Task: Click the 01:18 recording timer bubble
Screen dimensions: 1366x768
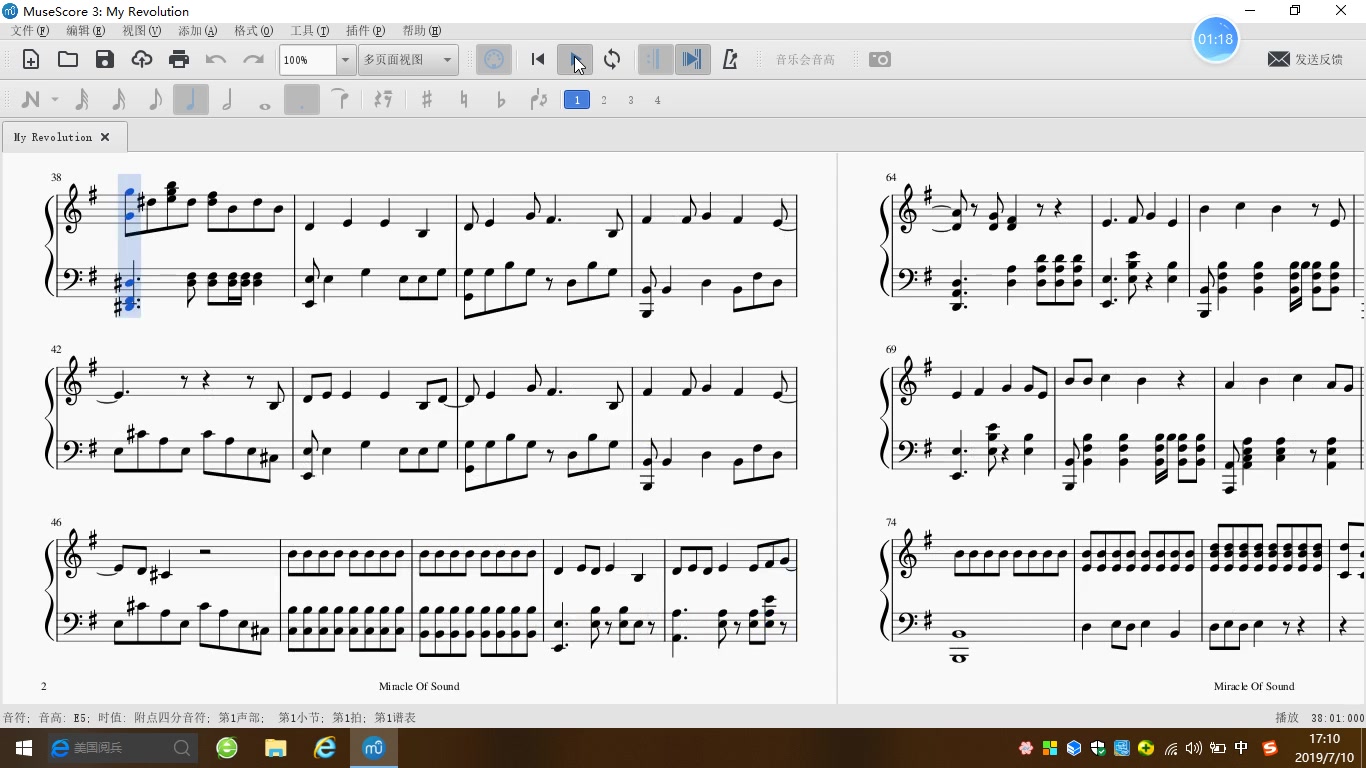Action: pyautogui.click(x=1216, y=39)
